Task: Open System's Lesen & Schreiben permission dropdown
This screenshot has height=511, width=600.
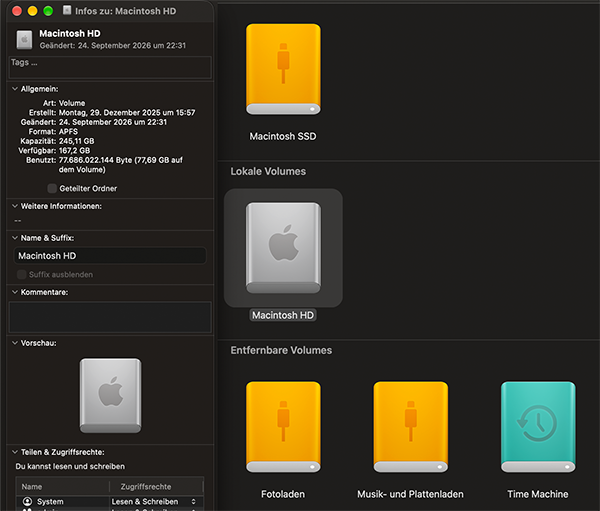Action: (x=154, y=501)
